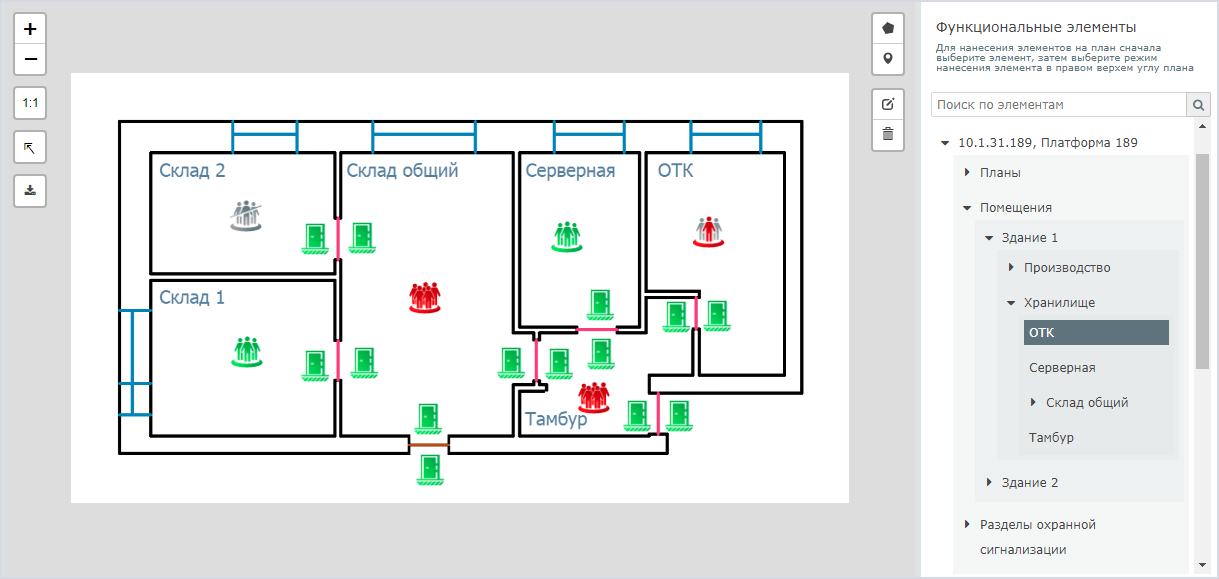Image resolution: width=1219 pixels, height=579 pixels.
Task: Expand the Планы tree node
Action: coord(967,173)
